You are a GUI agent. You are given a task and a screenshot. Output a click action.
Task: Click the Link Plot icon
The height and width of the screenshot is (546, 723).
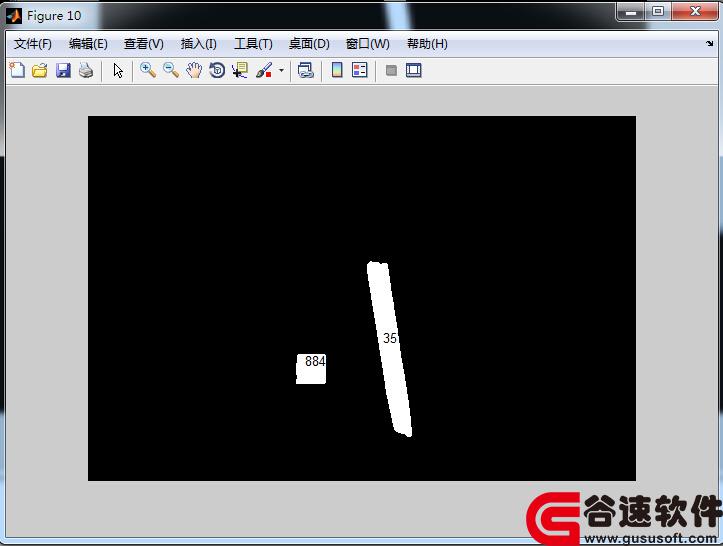point(305,70)
